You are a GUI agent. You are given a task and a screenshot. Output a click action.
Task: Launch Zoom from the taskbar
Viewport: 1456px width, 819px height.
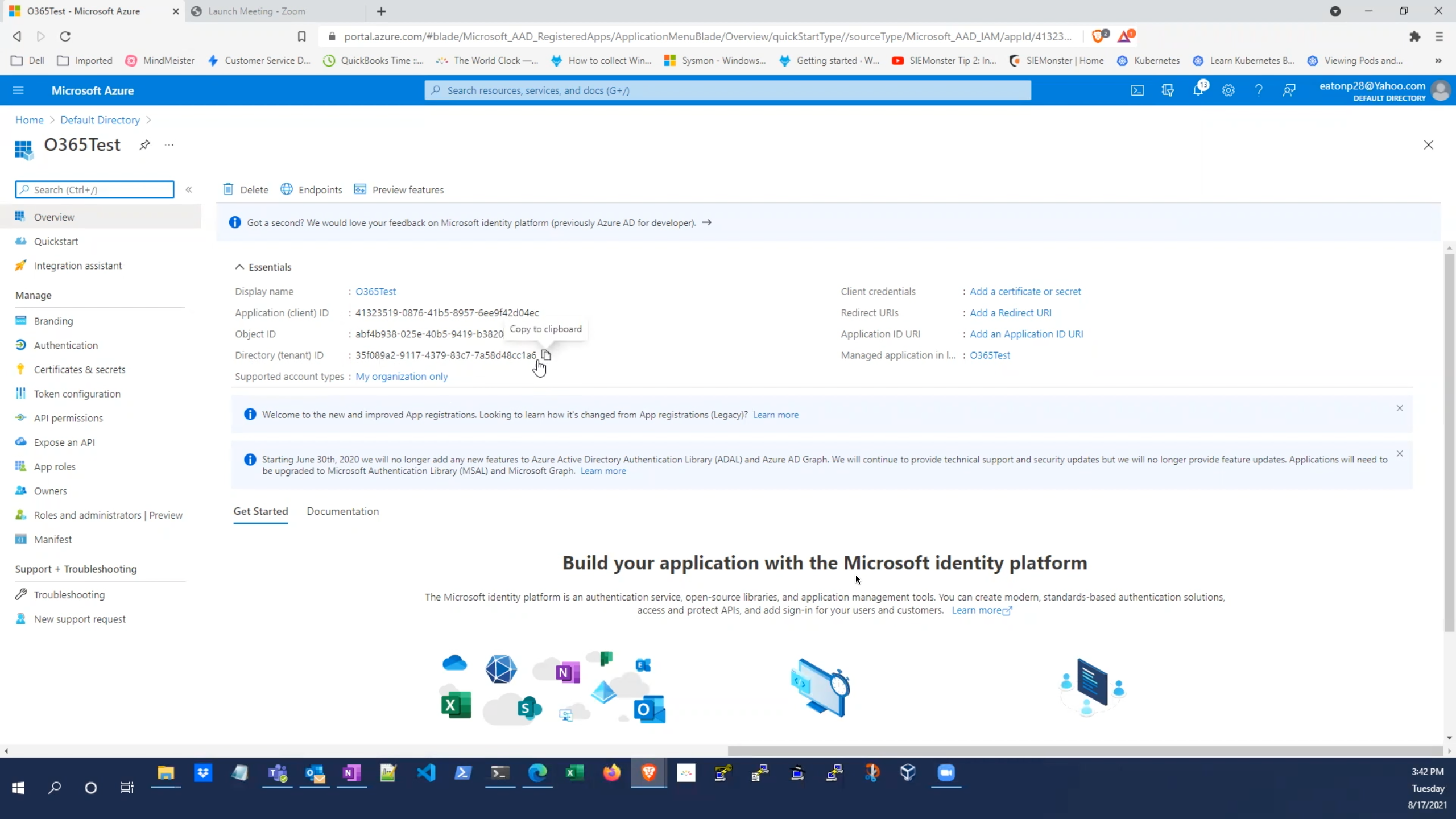click(x=946, y=772)
